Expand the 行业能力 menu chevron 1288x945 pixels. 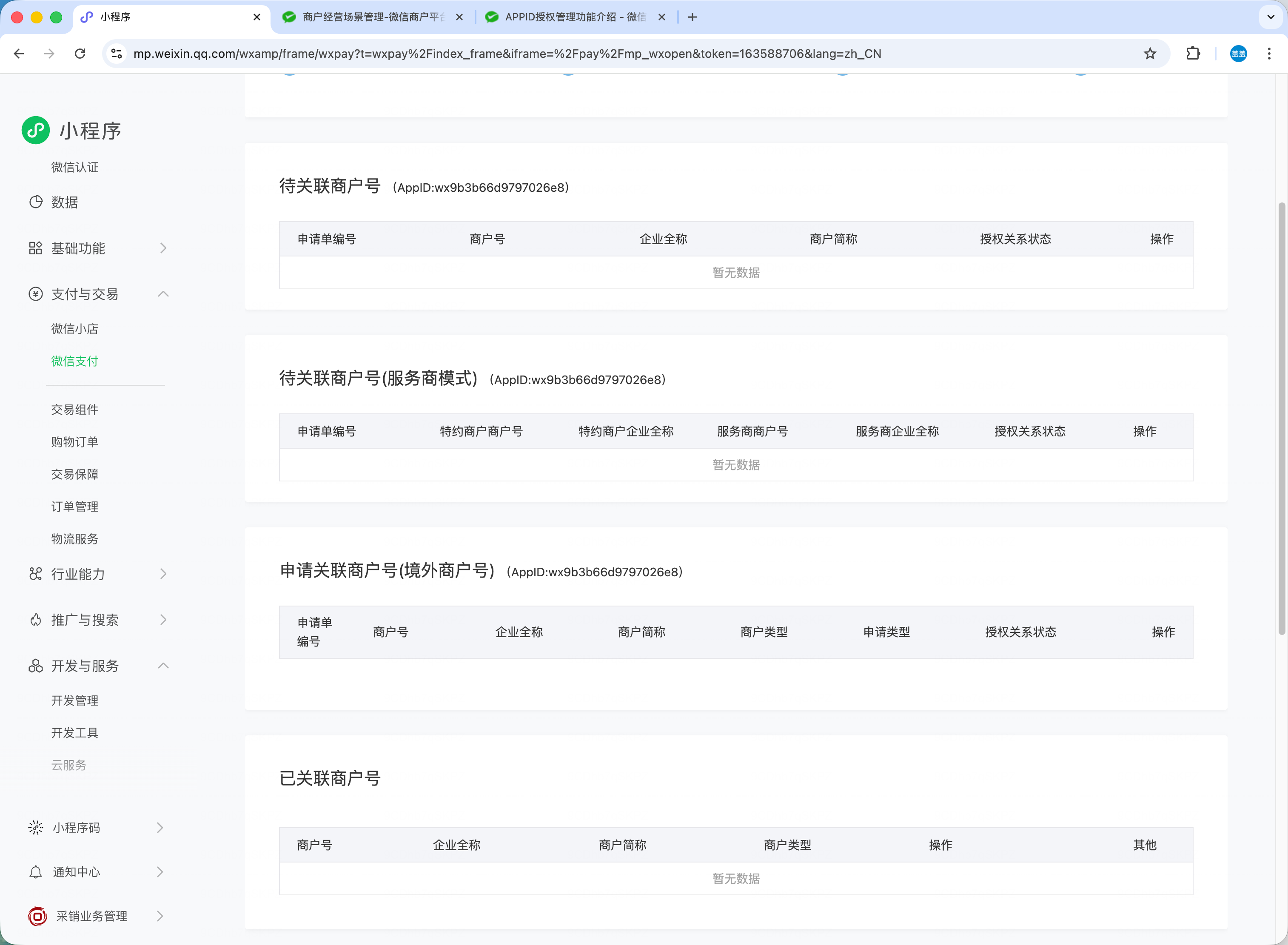tap(163, 574)
